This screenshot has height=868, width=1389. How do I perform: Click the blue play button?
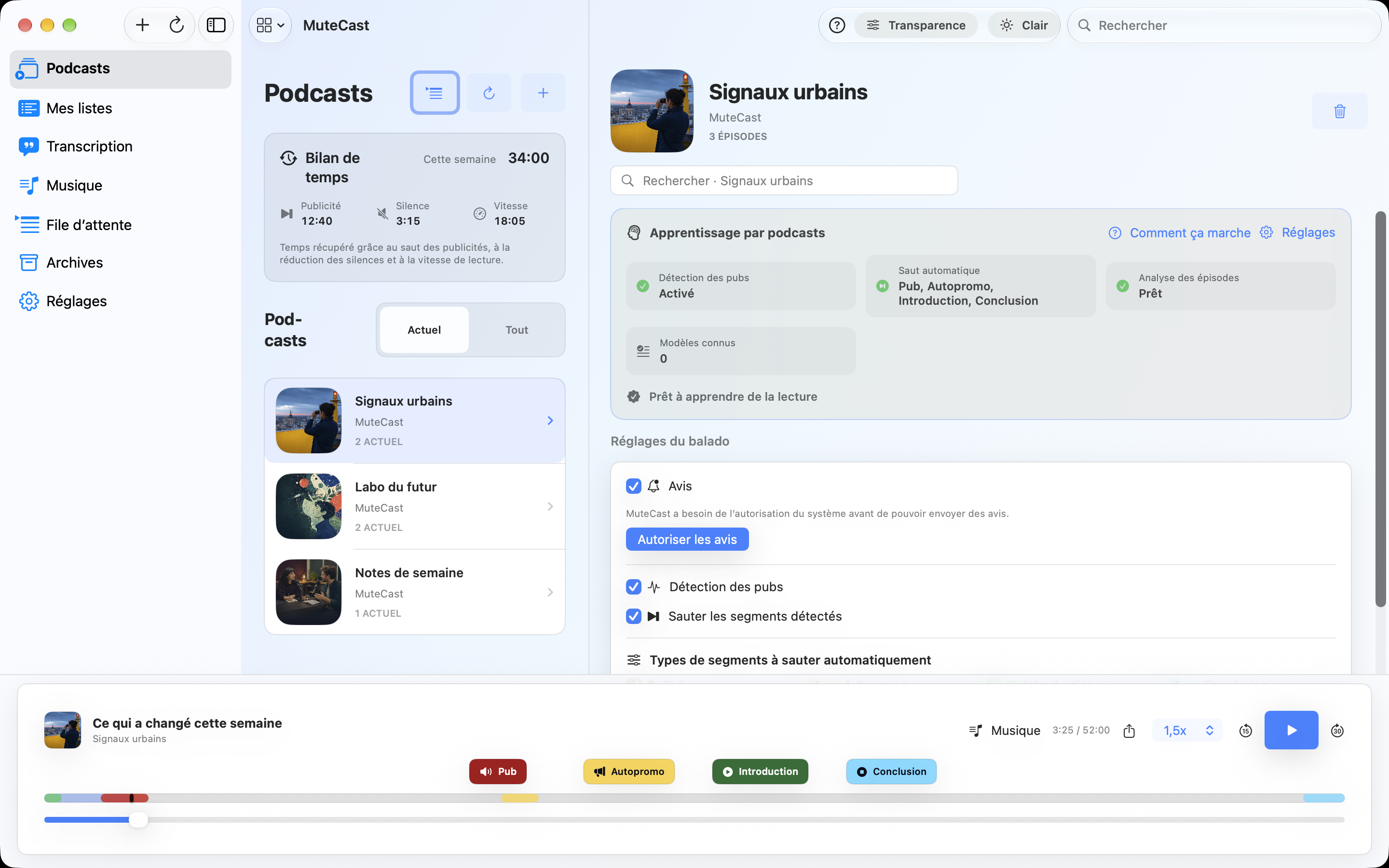[1291, 730]
